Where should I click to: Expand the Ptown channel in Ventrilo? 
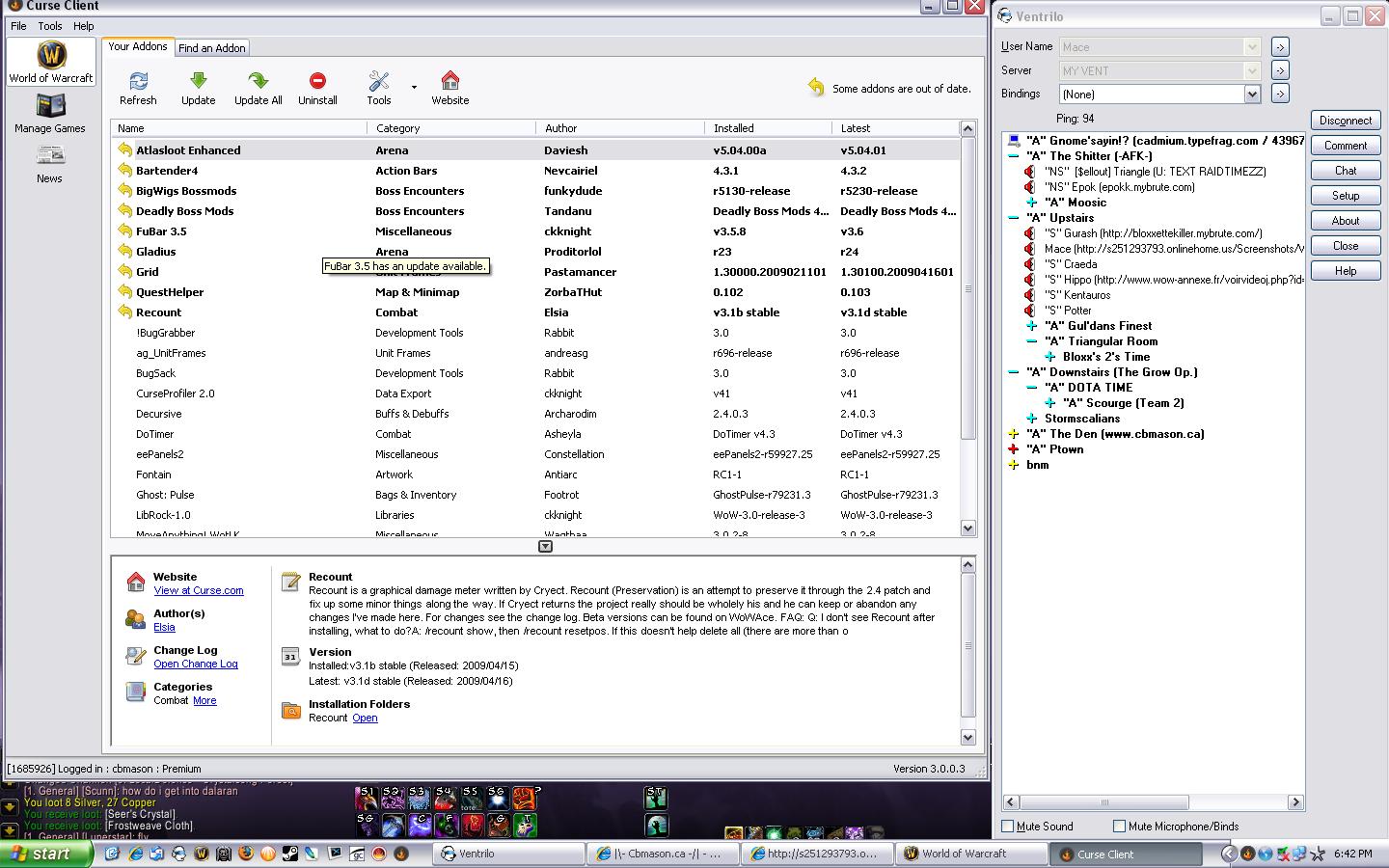[x=1013, y=449]
